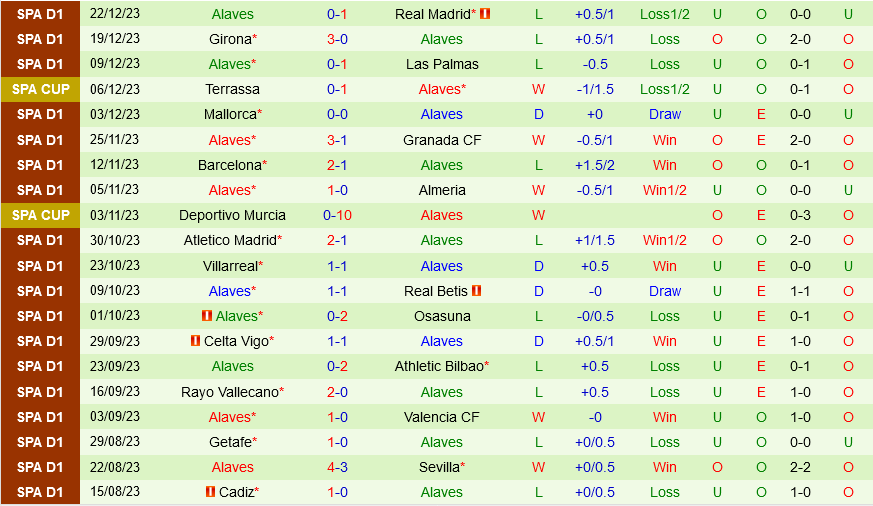This screenshot has height=506, width=873.
Task: Select the Valencia CF team name
Action: point(442,417)
